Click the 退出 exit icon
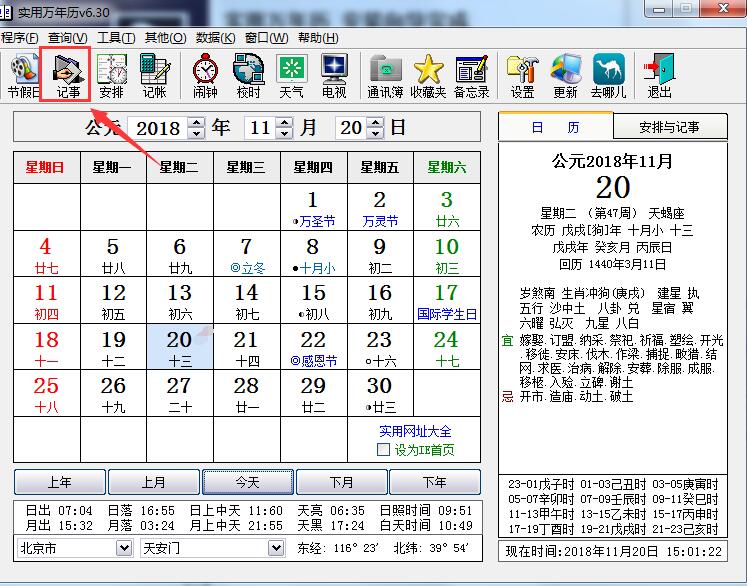Screen dimensions: 747x586 [659, 76]
